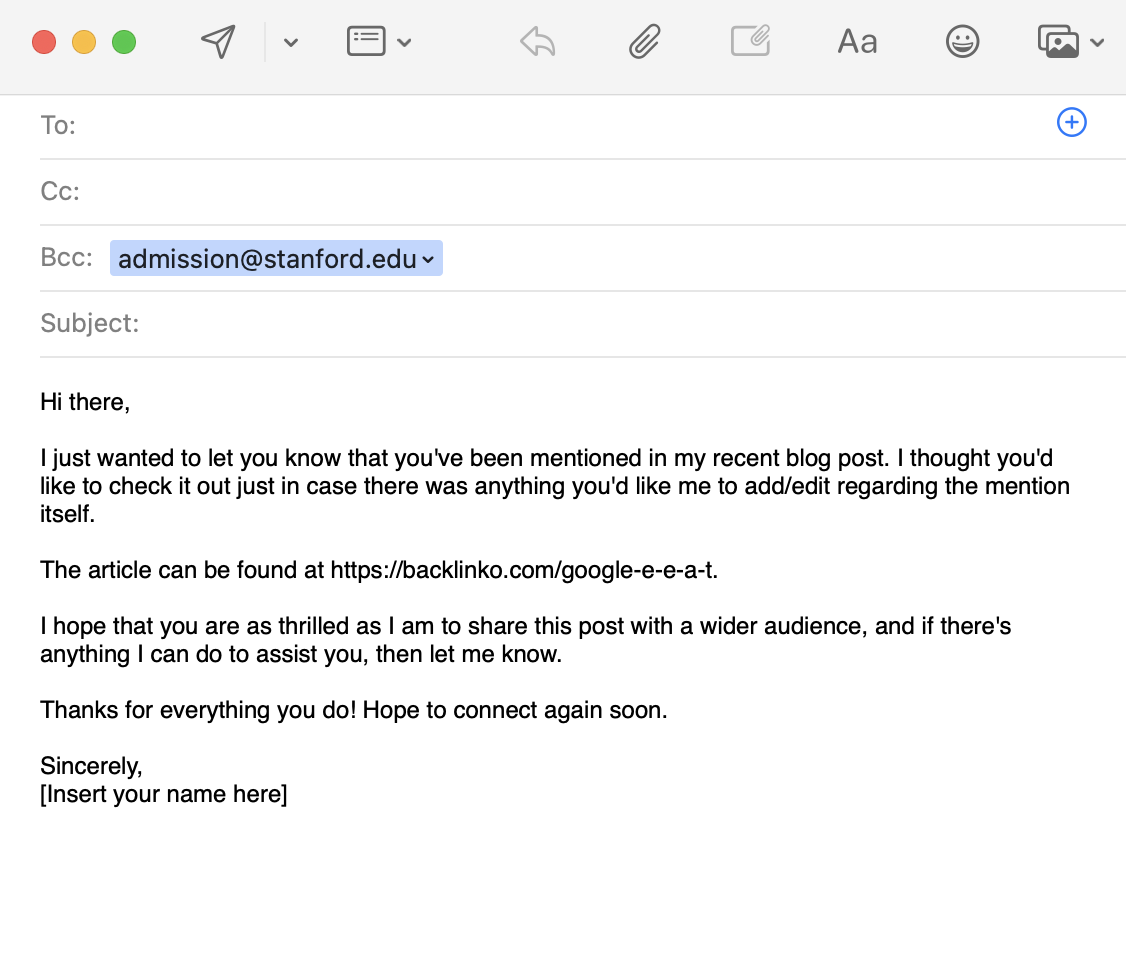Click the Photo Browser icon
Viewport: 1126px width, 966px height.
(1058, 42)
